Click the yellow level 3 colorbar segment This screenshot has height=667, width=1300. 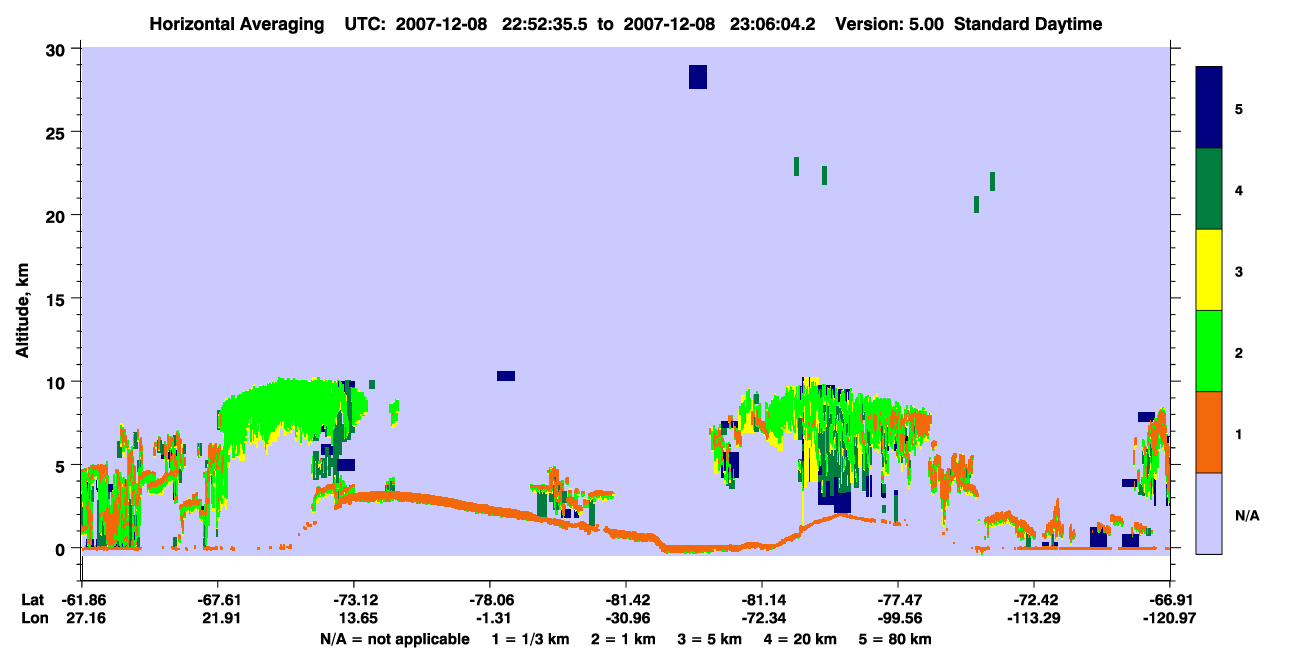(1209, 270)
